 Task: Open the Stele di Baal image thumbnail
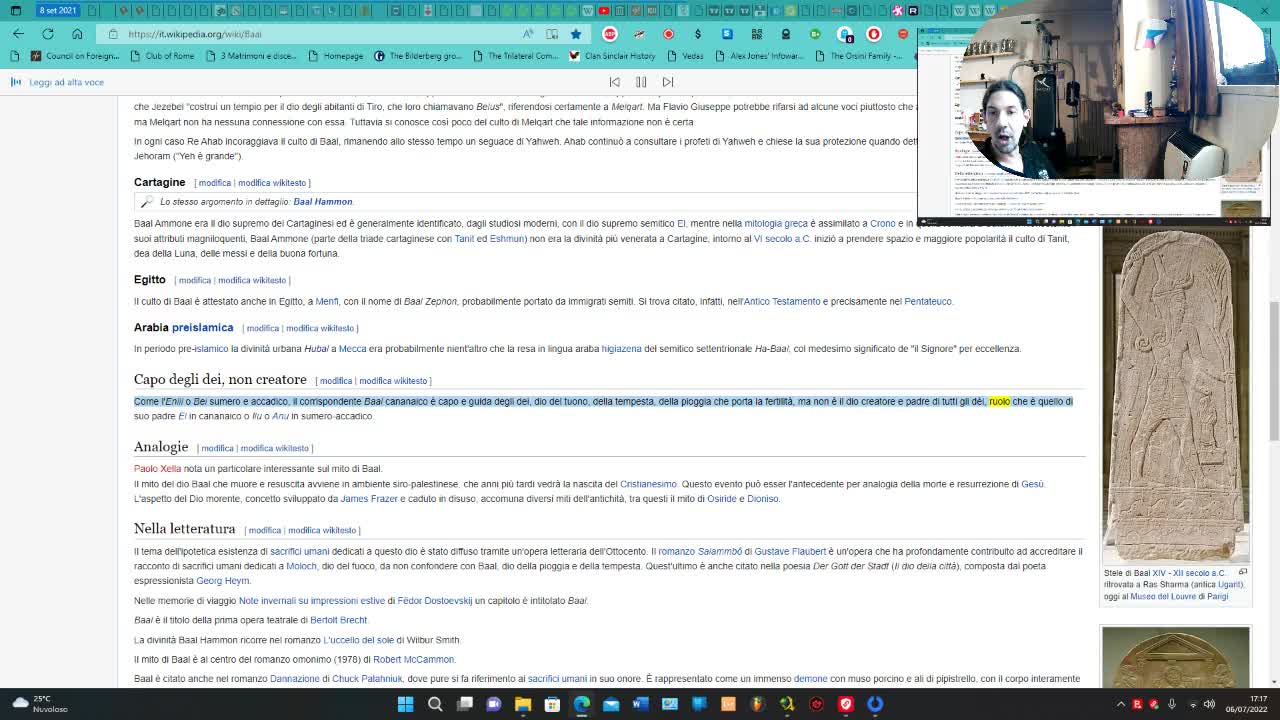click(x=1175, y=395)
